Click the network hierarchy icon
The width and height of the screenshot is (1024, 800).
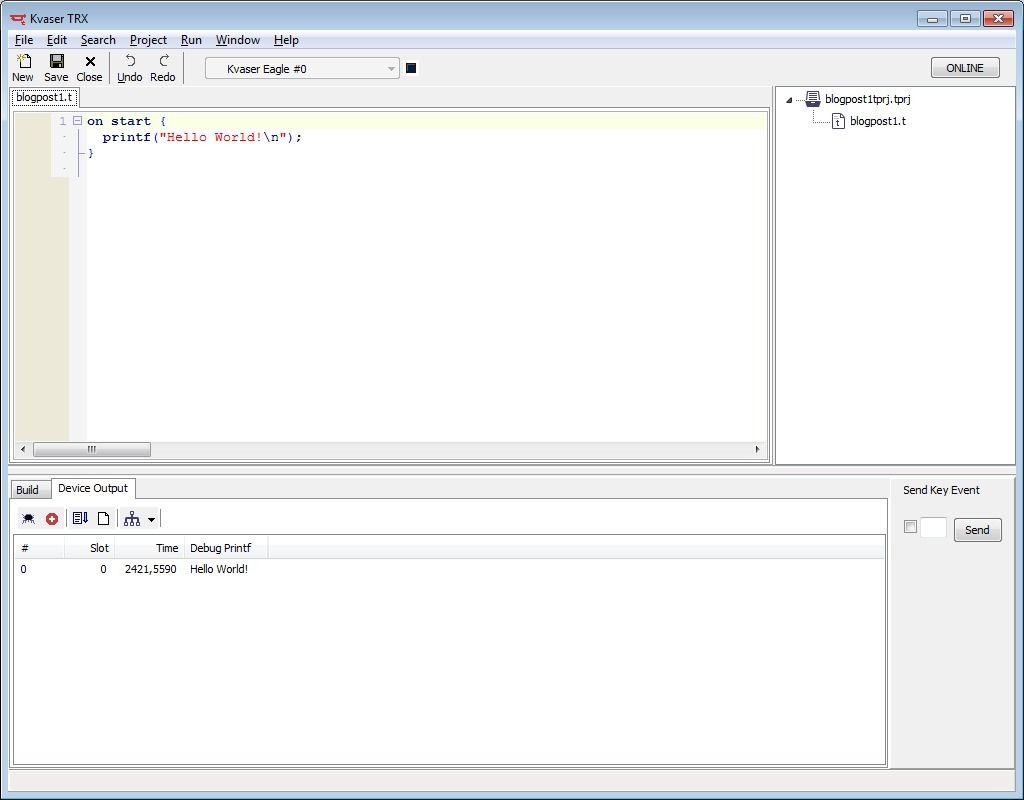(131, 518)
